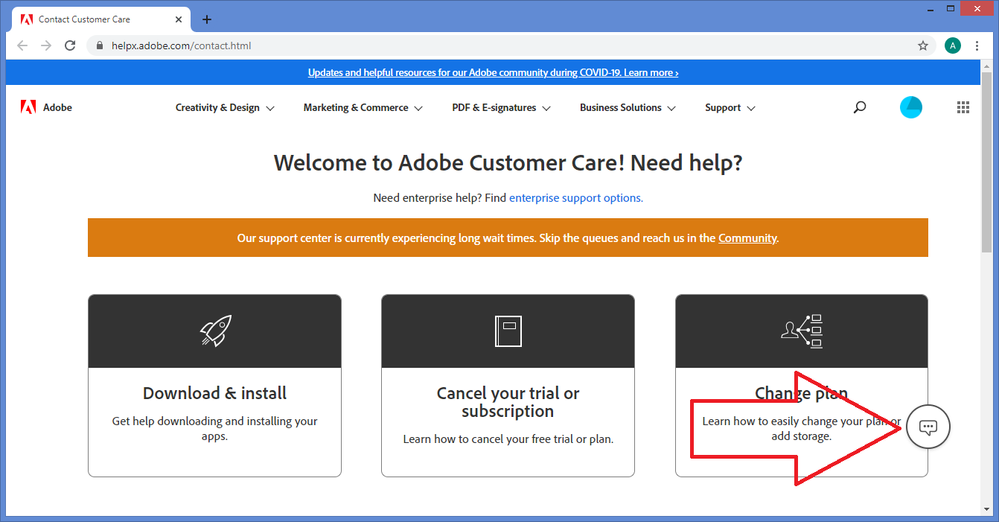999x522 pixels.
Task: Click the address bar URL field
Action: [x=510, y=46]
